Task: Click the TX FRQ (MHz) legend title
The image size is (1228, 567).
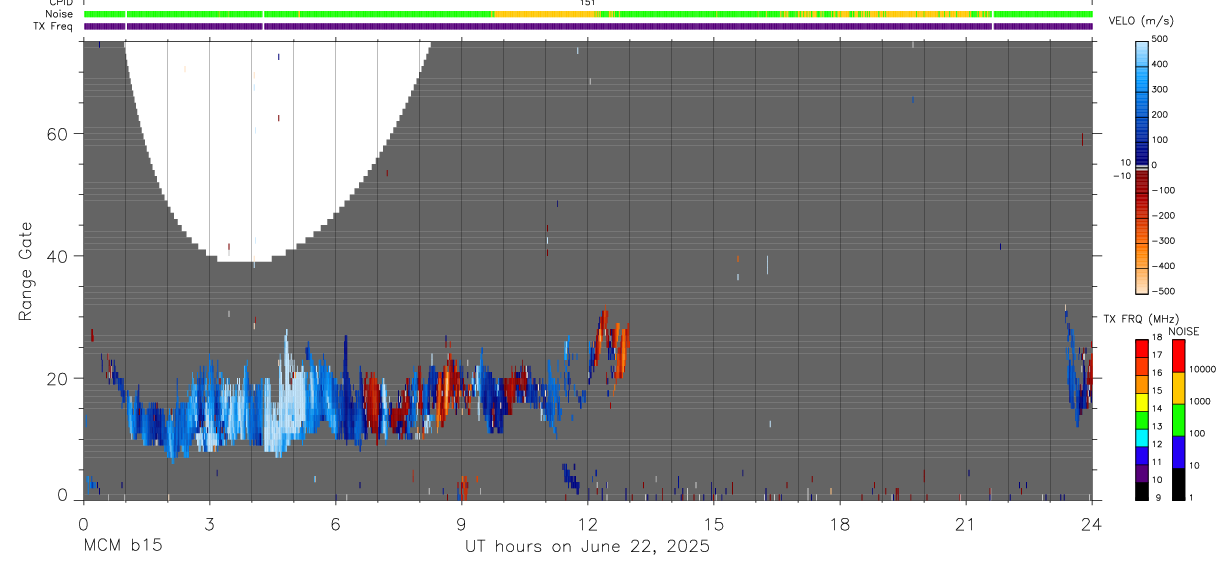Action: click(1139, 318)
